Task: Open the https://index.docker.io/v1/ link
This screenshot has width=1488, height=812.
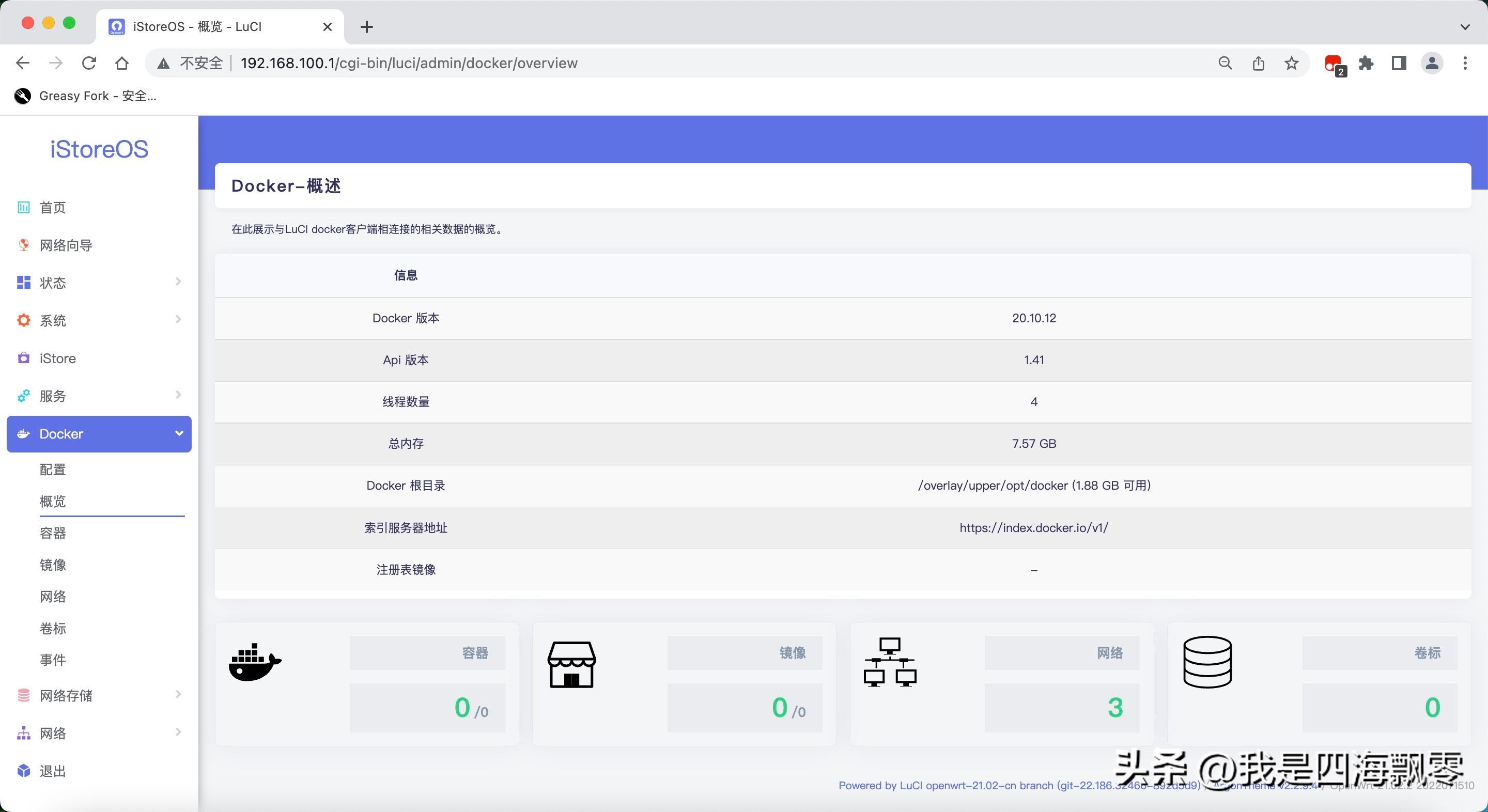Action: [1033, 527]
